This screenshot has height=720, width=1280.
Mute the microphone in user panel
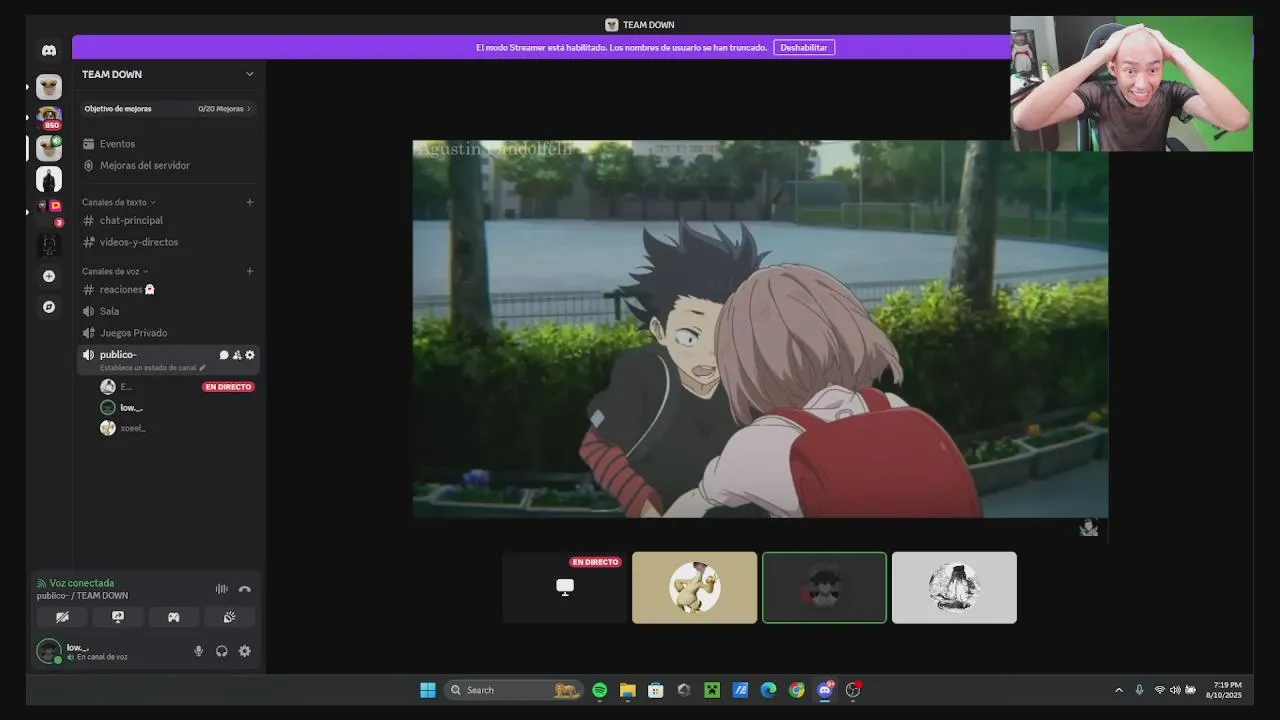tap(198, 651)
